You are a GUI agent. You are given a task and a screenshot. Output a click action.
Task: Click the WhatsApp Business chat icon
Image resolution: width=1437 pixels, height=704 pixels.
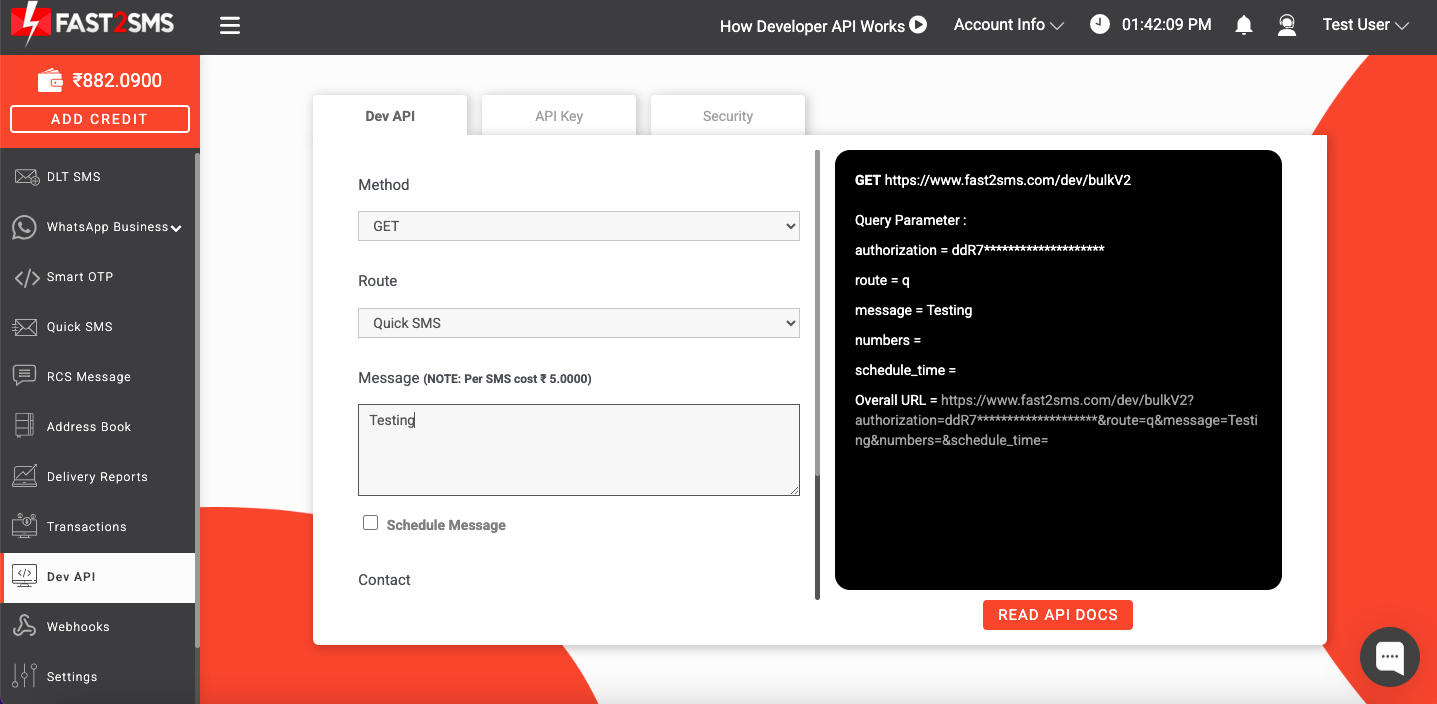point(25,227)
